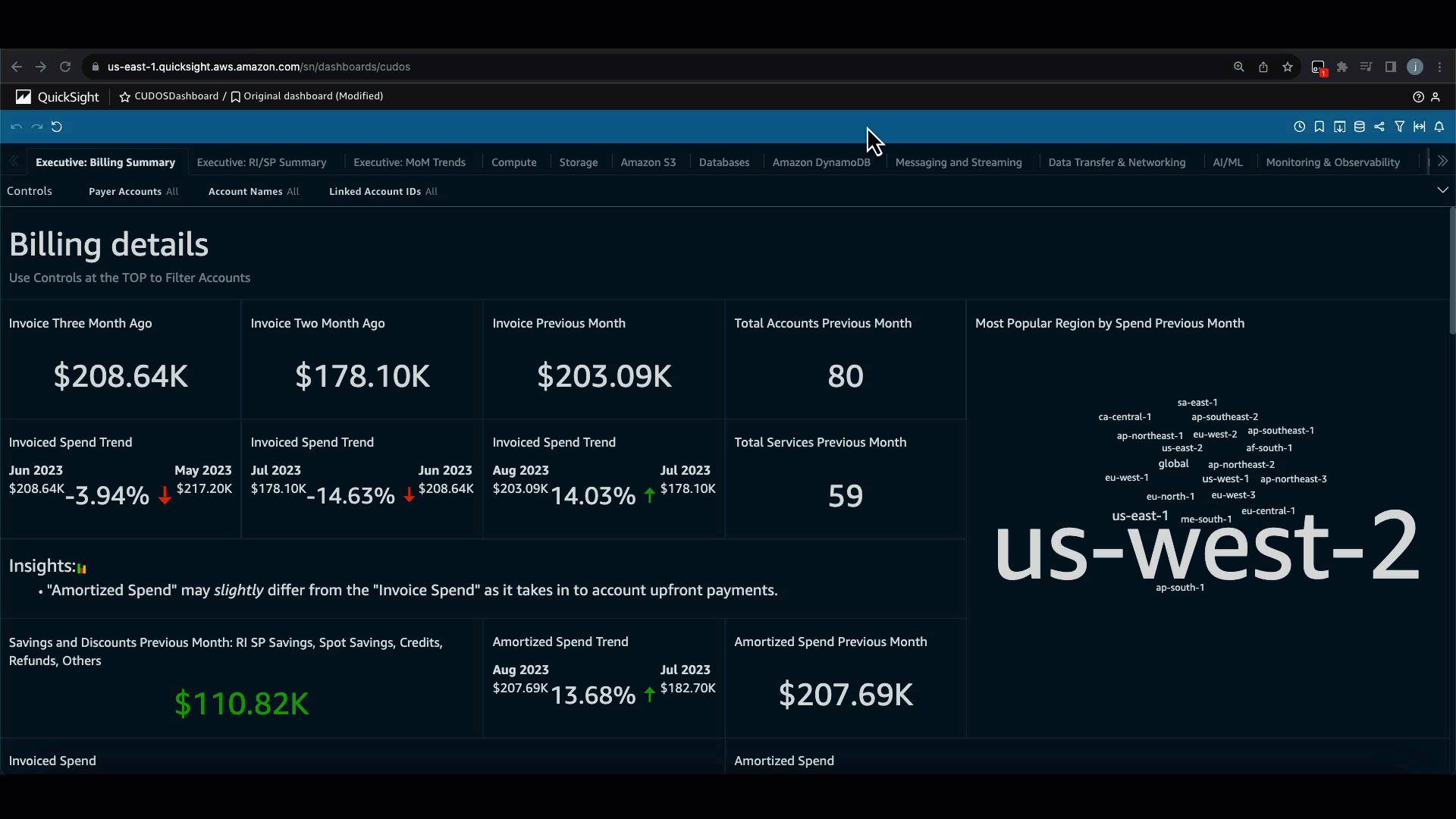Open the Chrome profile avatar

(1415, 67)
